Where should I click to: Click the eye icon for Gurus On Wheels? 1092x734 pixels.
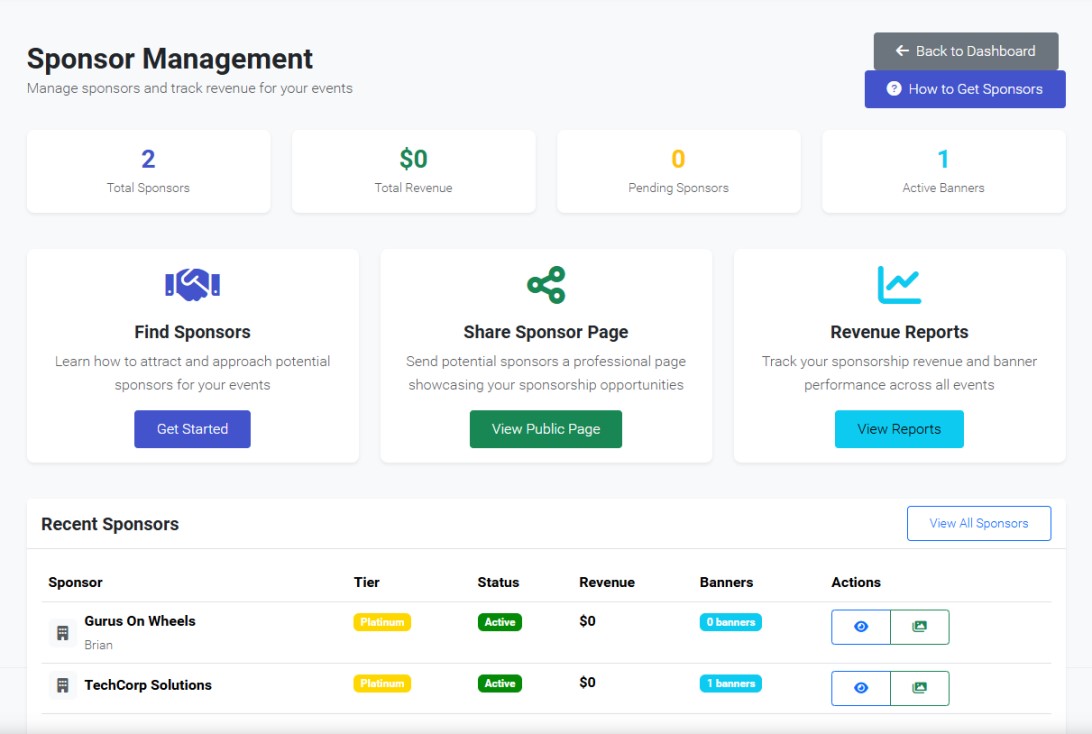tap(860, 627)
